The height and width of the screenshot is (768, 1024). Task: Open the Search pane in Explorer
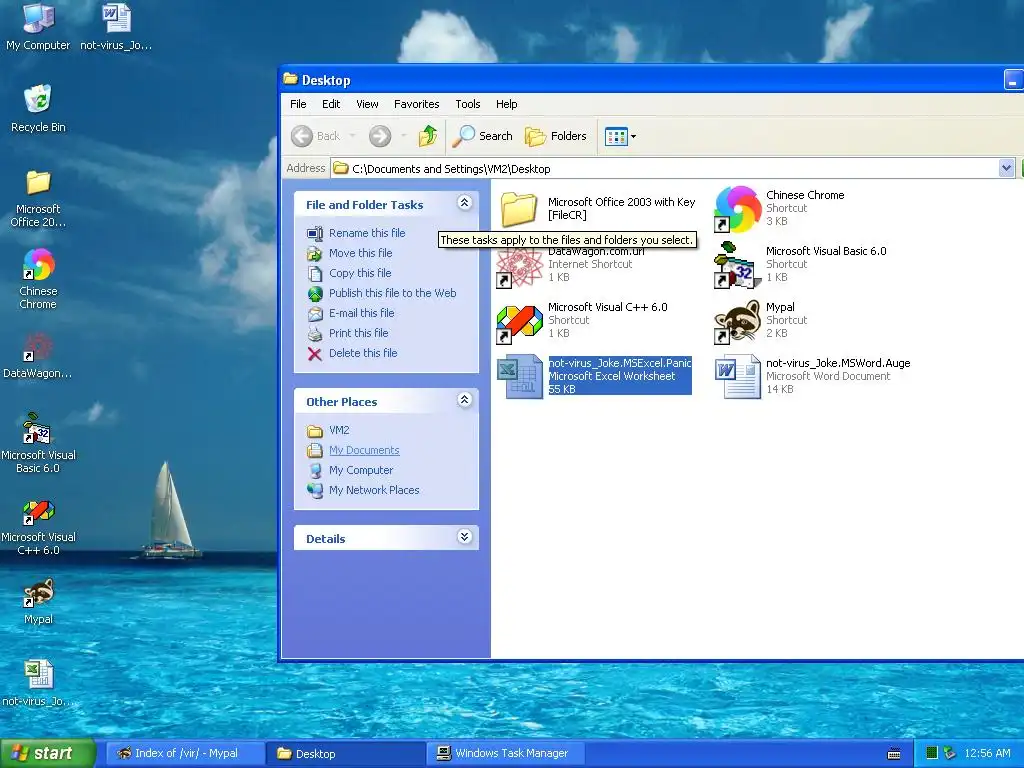point(483,136)
